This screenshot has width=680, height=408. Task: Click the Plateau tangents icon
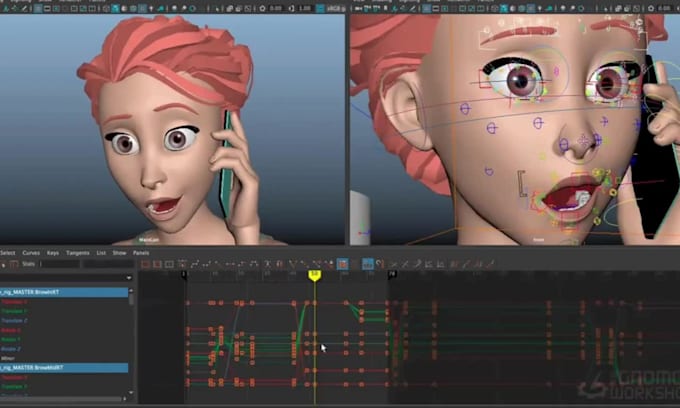pos(254,264)
